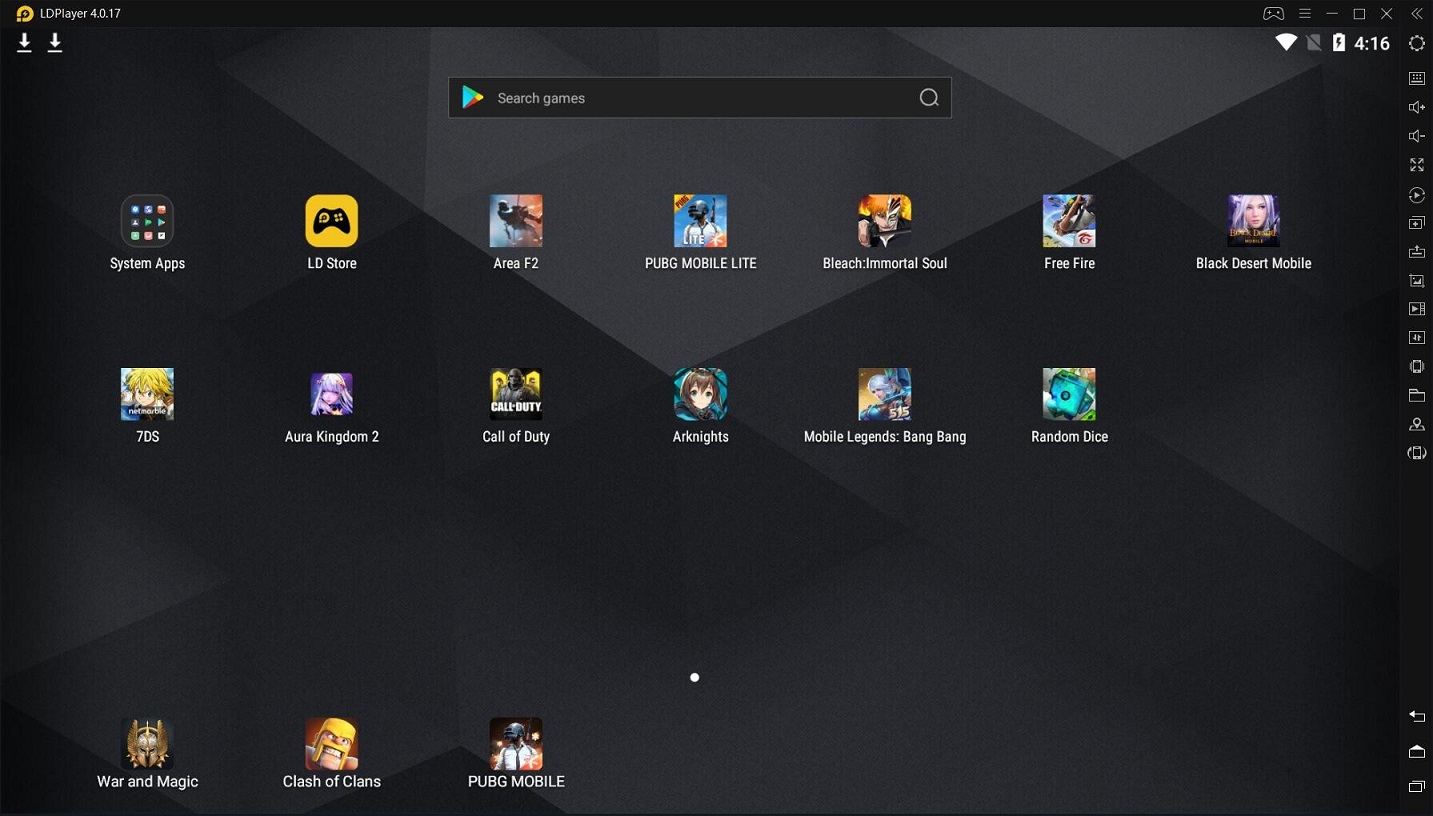Click the Google Play logo in search bar
The height and width of the screenshot is (816, 1433).
pyautogui.click(x=472, y=98)
